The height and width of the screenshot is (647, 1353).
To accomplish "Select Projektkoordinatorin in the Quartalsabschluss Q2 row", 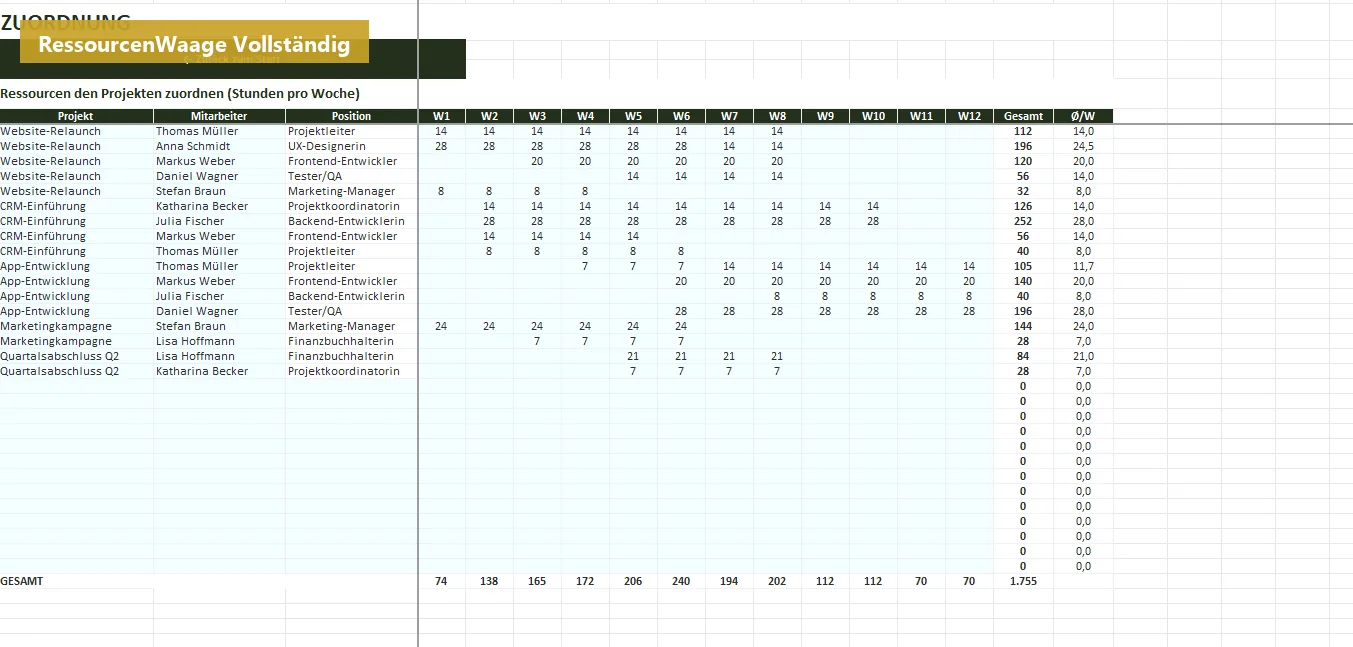I will coord(351,371).
